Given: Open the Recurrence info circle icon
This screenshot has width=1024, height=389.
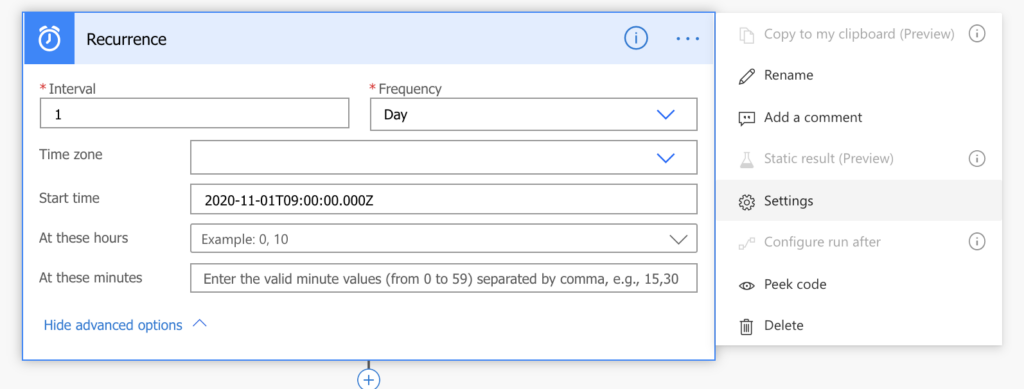Looking at the screenshot, I should [635, 39].
